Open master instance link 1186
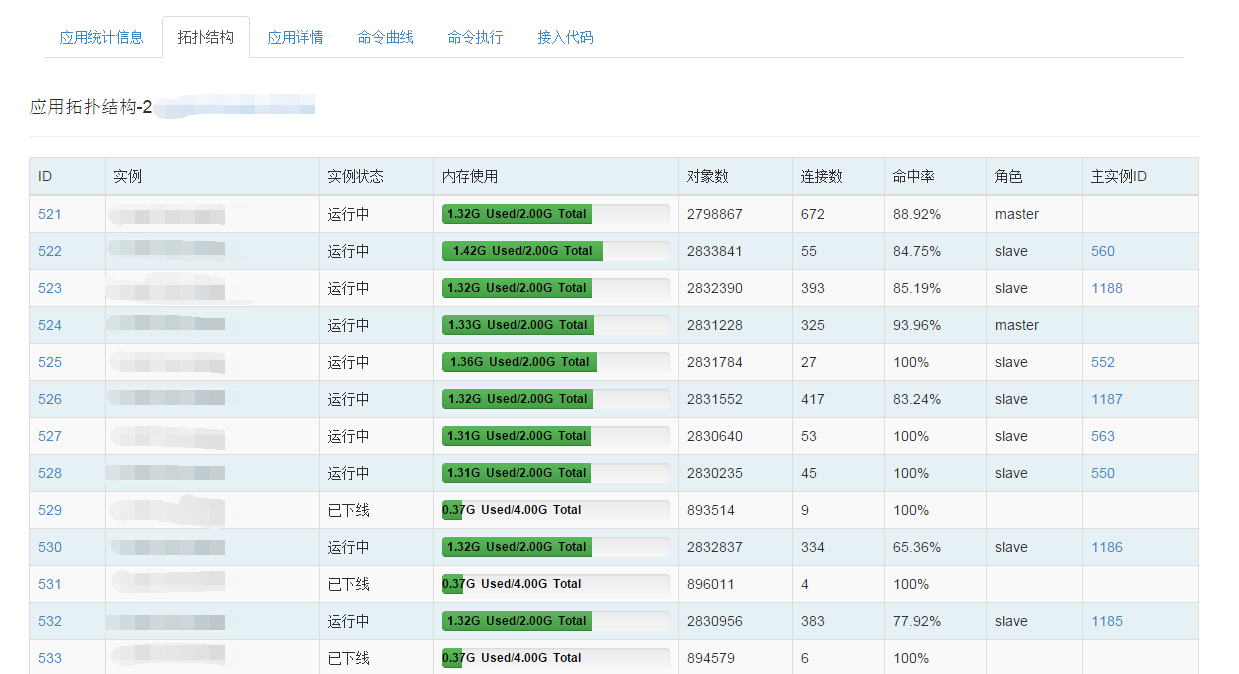This screenshot has width=1239, height=674. tap(1107, 547)
